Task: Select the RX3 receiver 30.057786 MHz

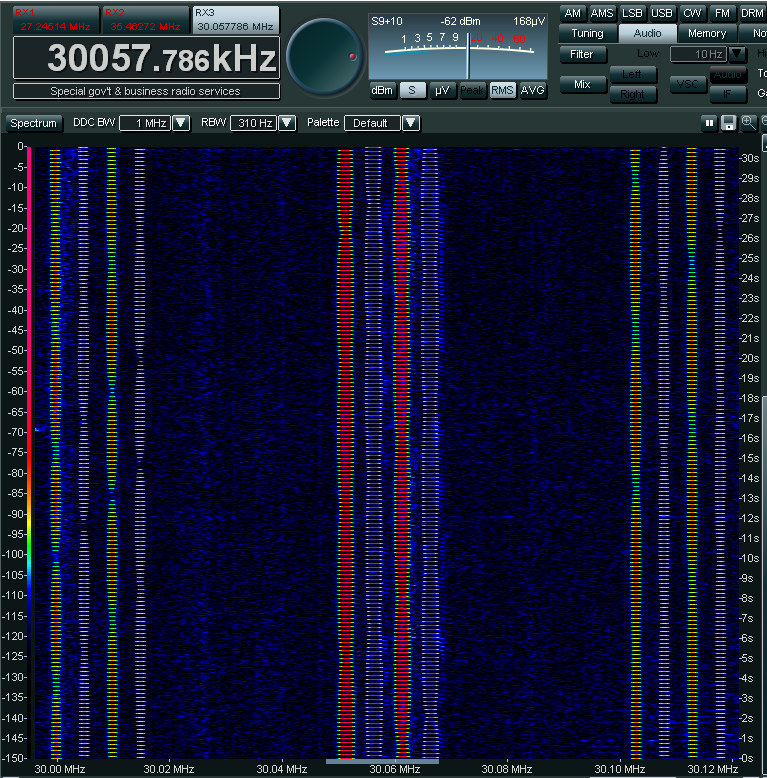Action: tap(235, 20)
